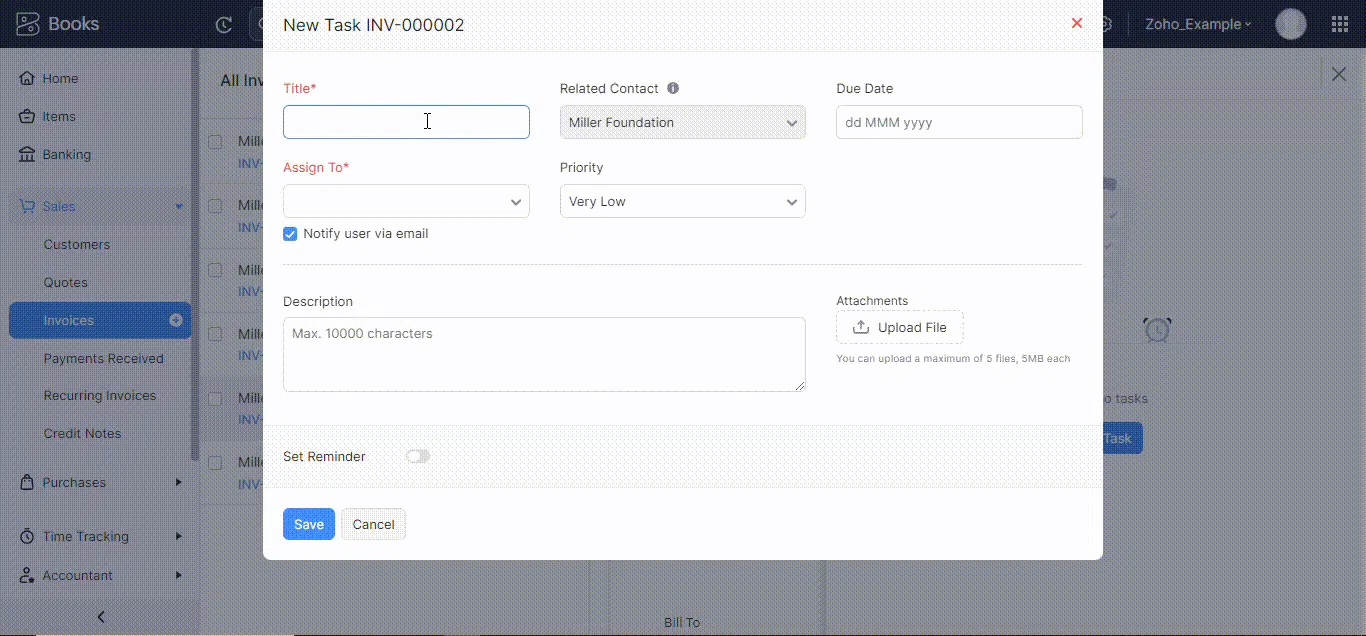Open the user profile avatar

[x=1291, y=24]
